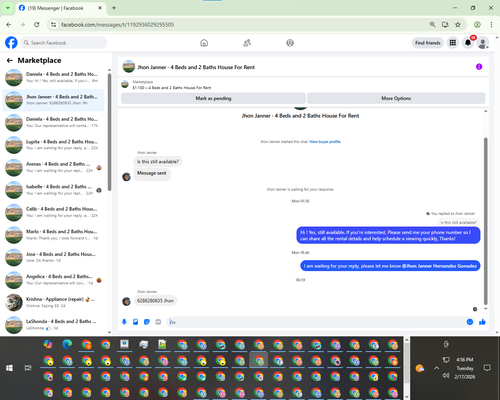Open Jhon Janner avatar in chat header
500x400 pixels.
coord(129,67)
